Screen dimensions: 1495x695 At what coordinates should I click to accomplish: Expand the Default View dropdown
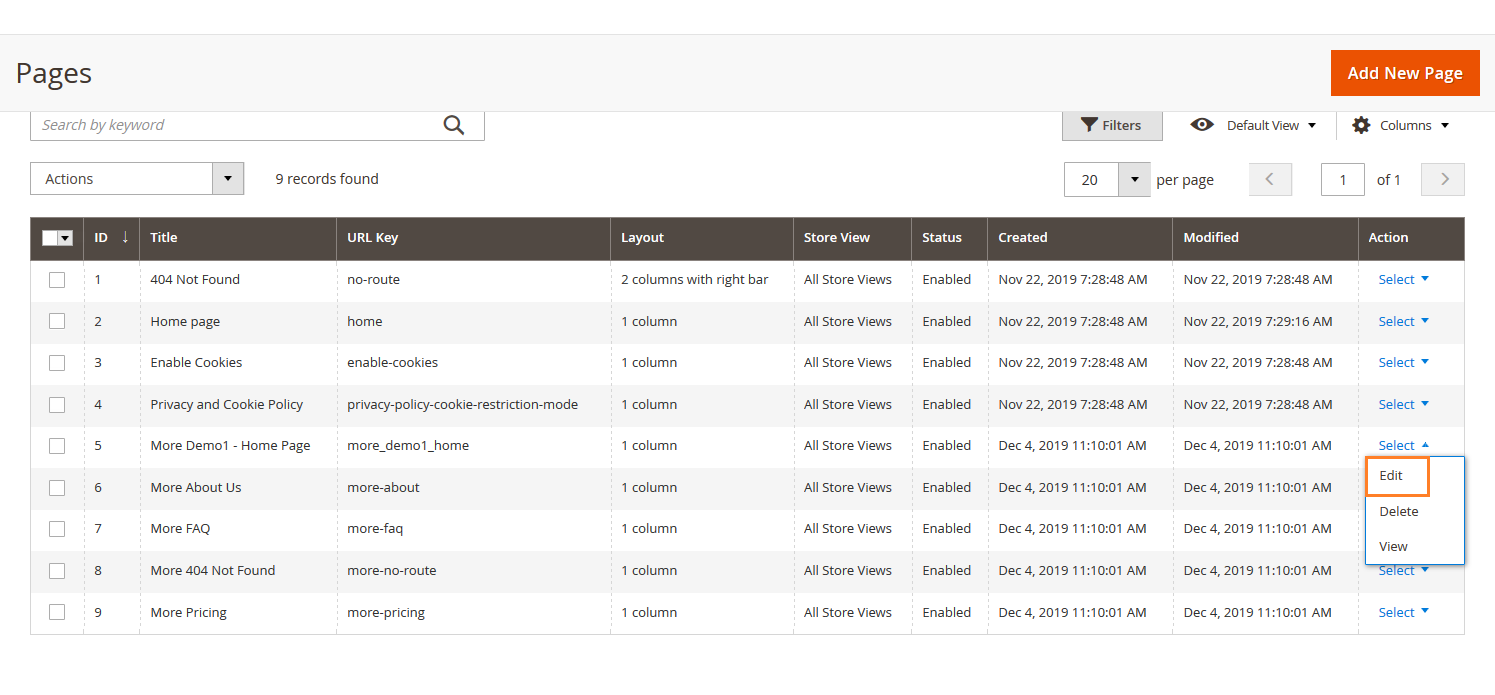(1270, 125)
